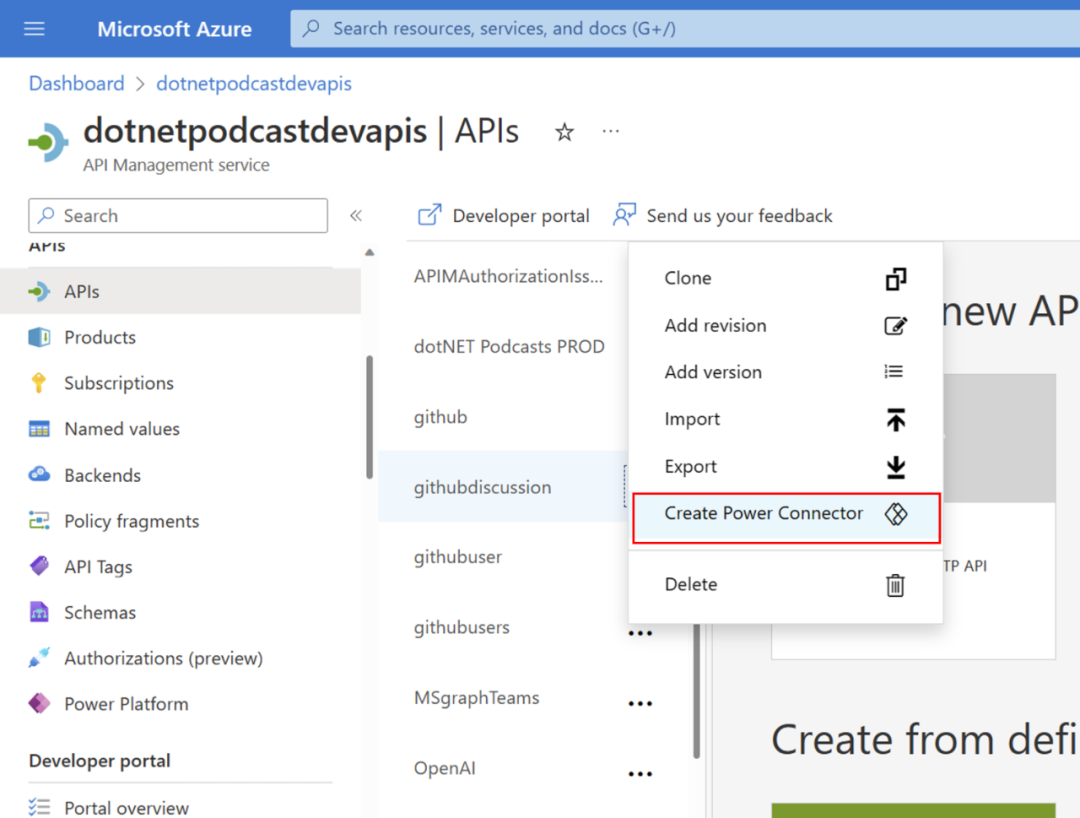Click the Add version list icon
The height and width of the screenshot is (818, 1080).
(x=893, y=372)
